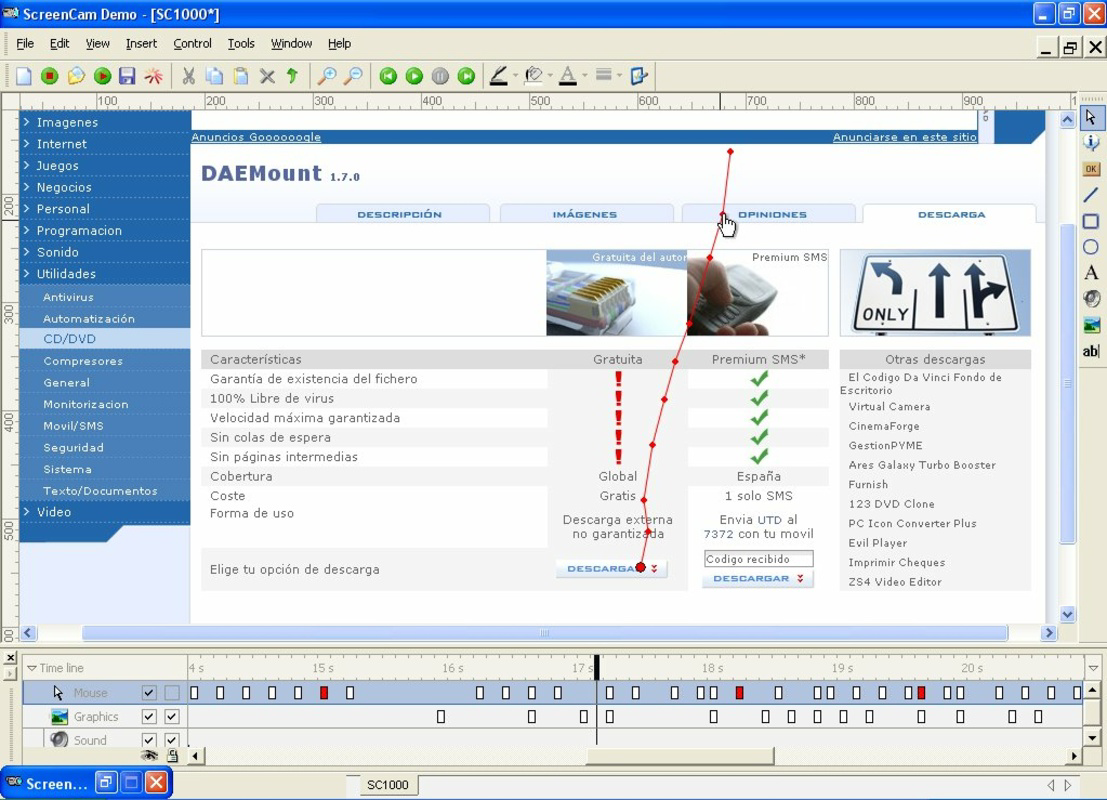Play the movie with the green play button

[x=414, y=76]
